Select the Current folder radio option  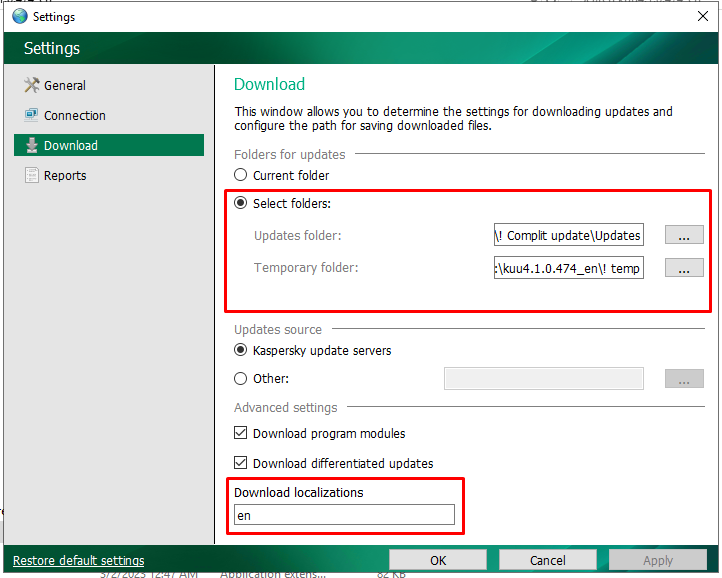240,175
